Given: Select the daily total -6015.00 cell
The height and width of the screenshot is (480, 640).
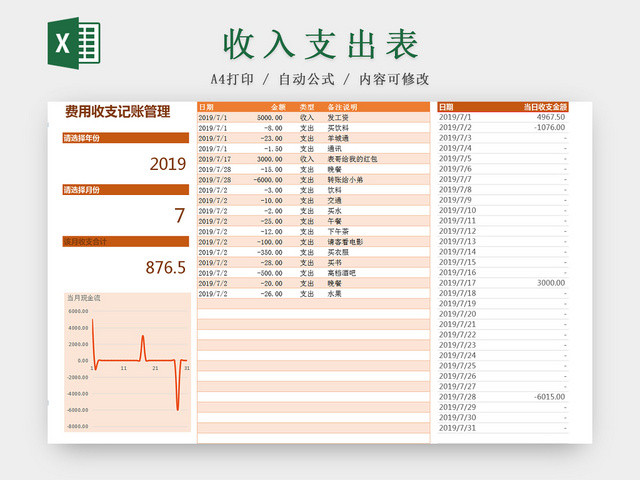Looking at the screenshot, I should (x=549, y=397).
